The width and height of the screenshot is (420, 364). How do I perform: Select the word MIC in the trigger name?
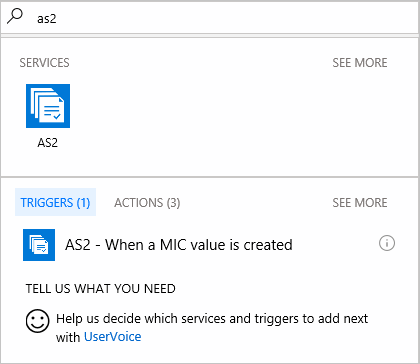coord(174,245)
